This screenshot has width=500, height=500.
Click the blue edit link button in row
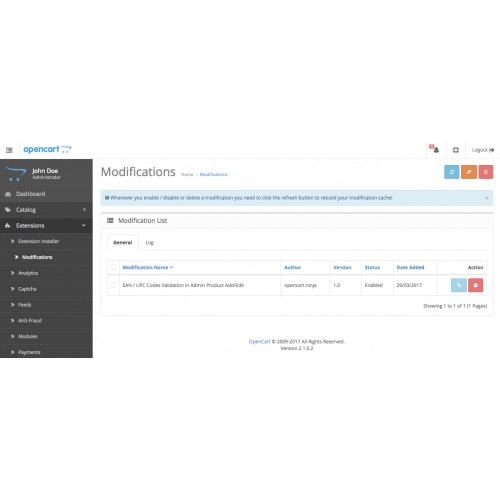tap(459, 285)
